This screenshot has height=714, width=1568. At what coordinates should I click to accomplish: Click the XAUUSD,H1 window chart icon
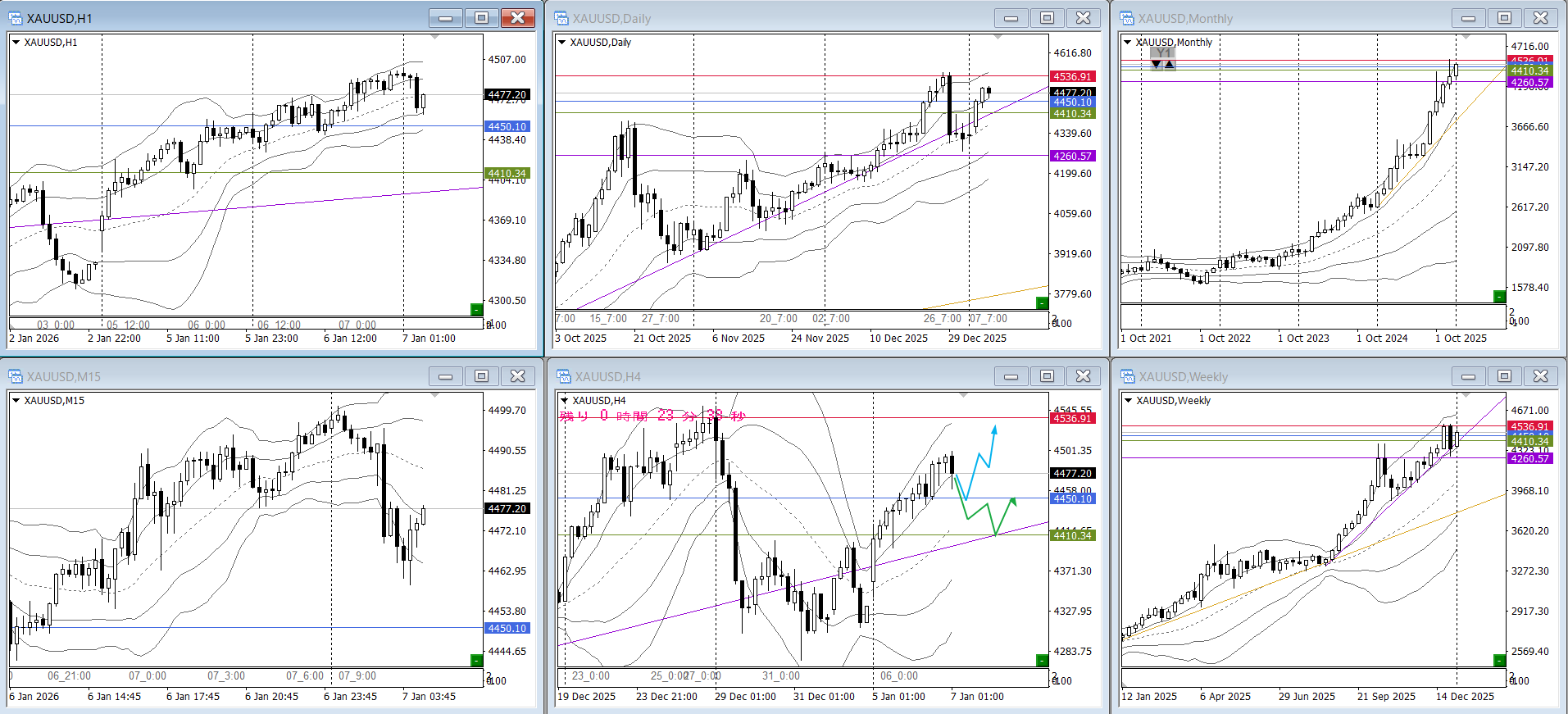tap(16, 18)
